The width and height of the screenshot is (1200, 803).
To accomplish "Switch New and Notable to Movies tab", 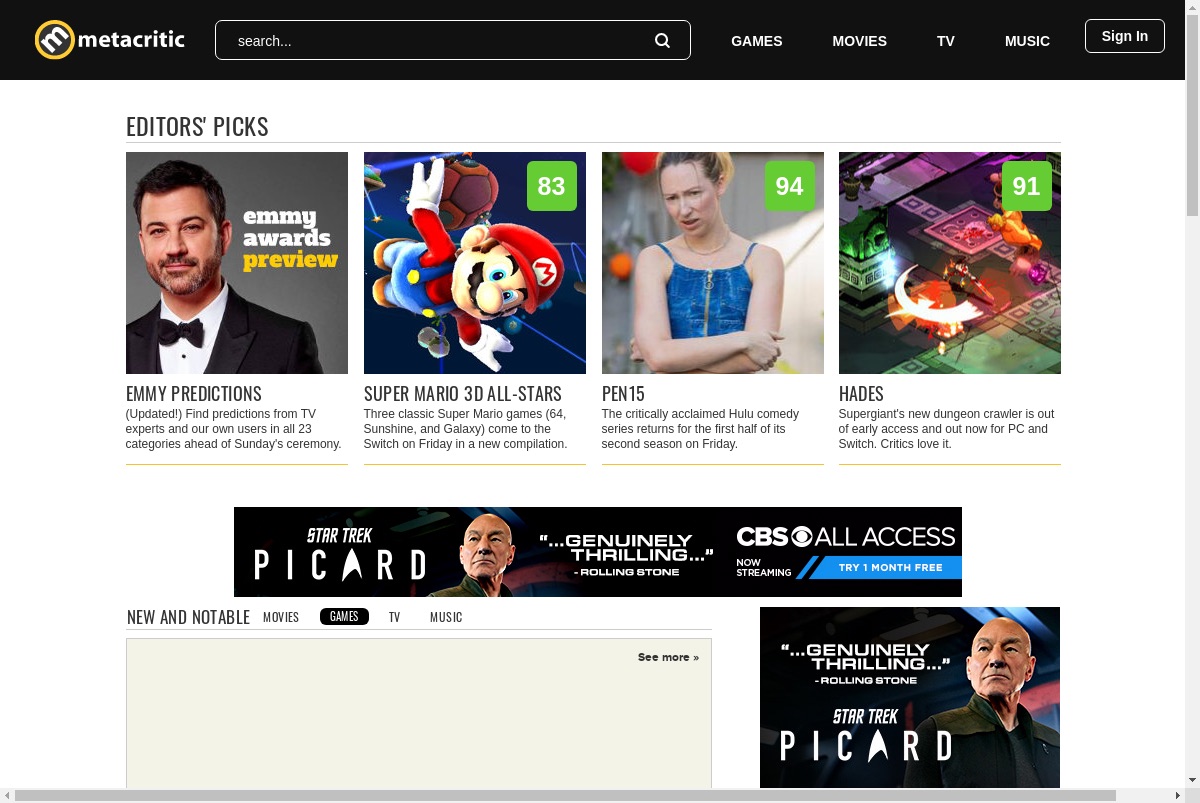I will click(281, 617).
